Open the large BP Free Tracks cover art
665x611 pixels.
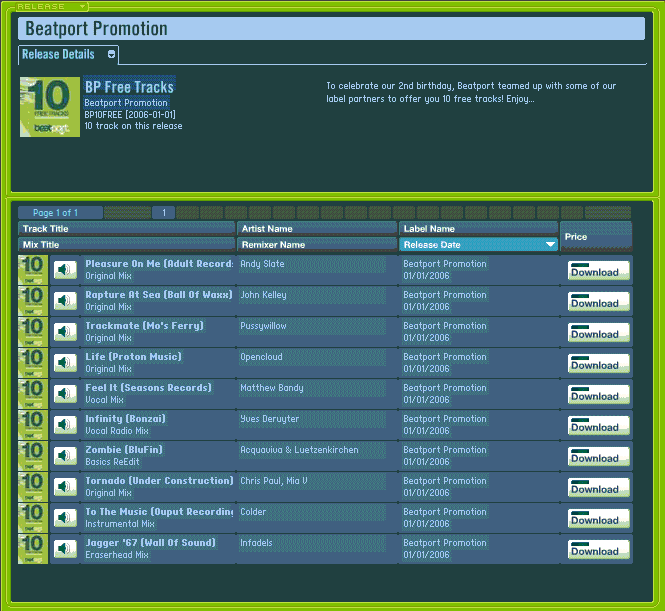pyautogui.click(x=50, y=107)
